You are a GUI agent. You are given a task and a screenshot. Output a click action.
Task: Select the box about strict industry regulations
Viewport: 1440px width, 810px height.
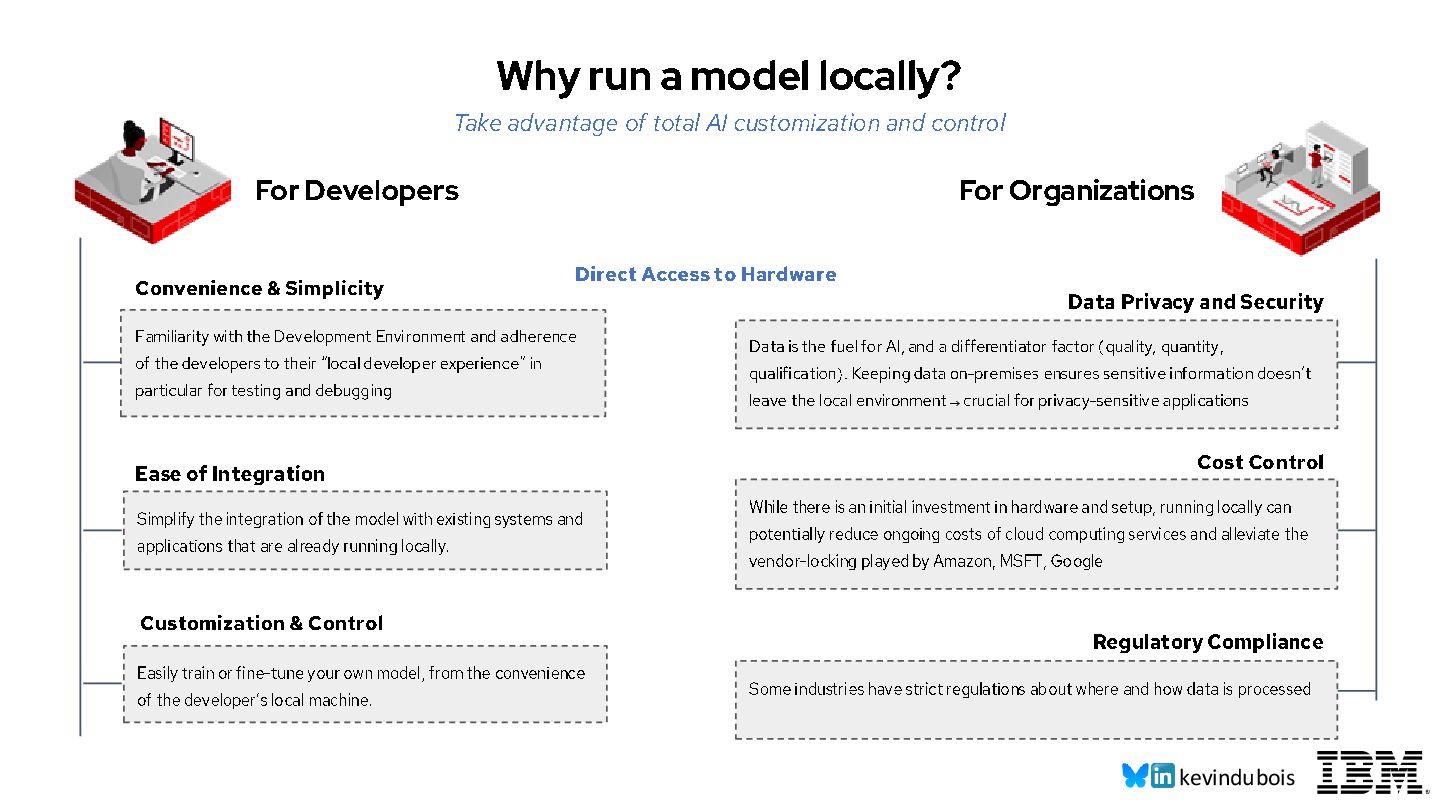click(1036, 700)
